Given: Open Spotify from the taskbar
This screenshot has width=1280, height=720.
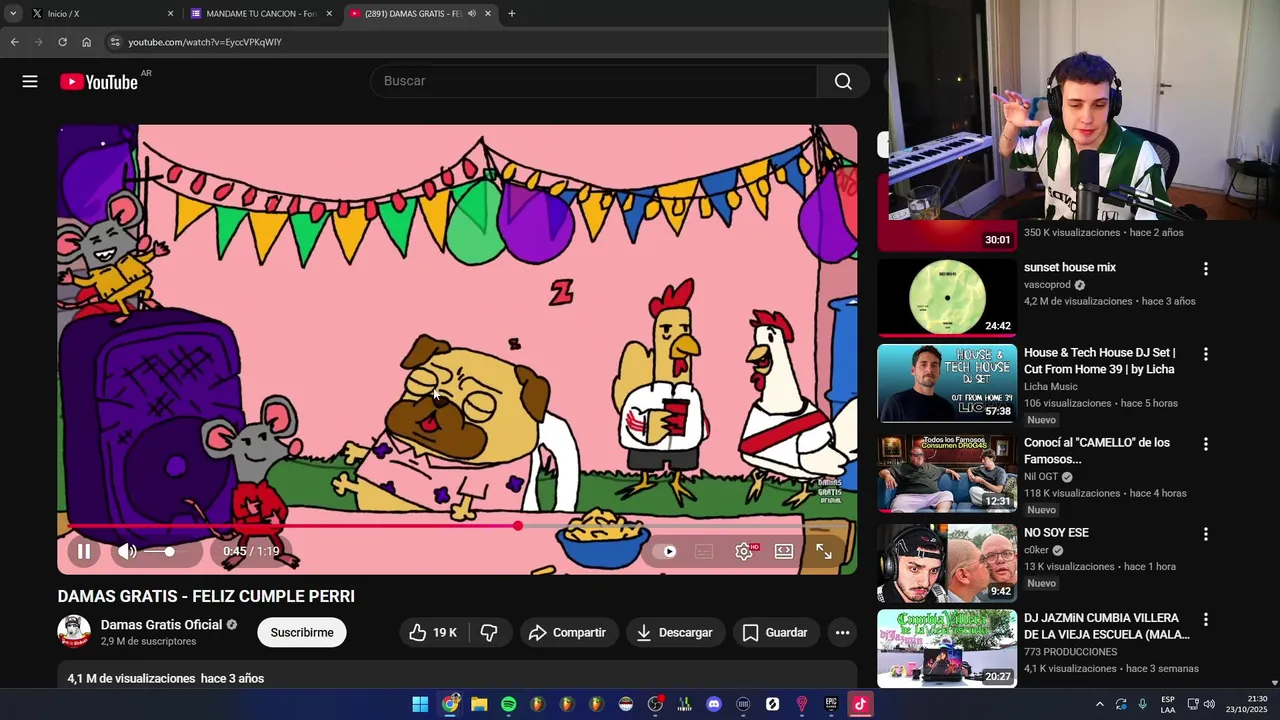Looking at the screenshot, I should 508,704.
